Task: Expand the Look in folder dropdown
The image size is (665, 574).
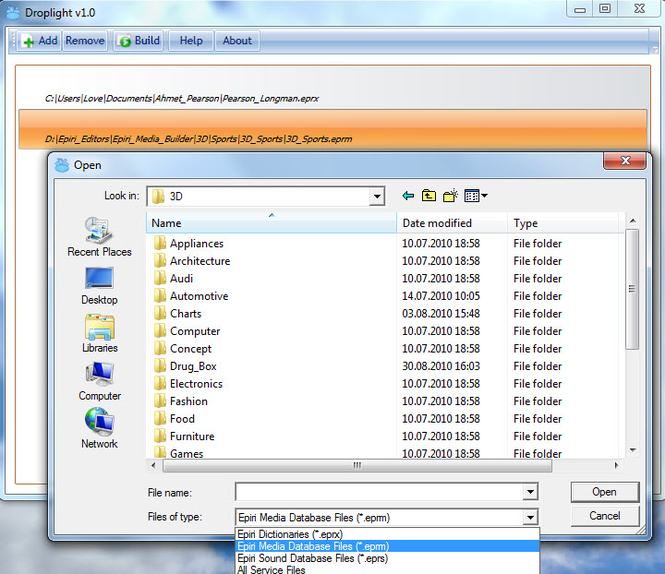Action: [x=377, y=196]
